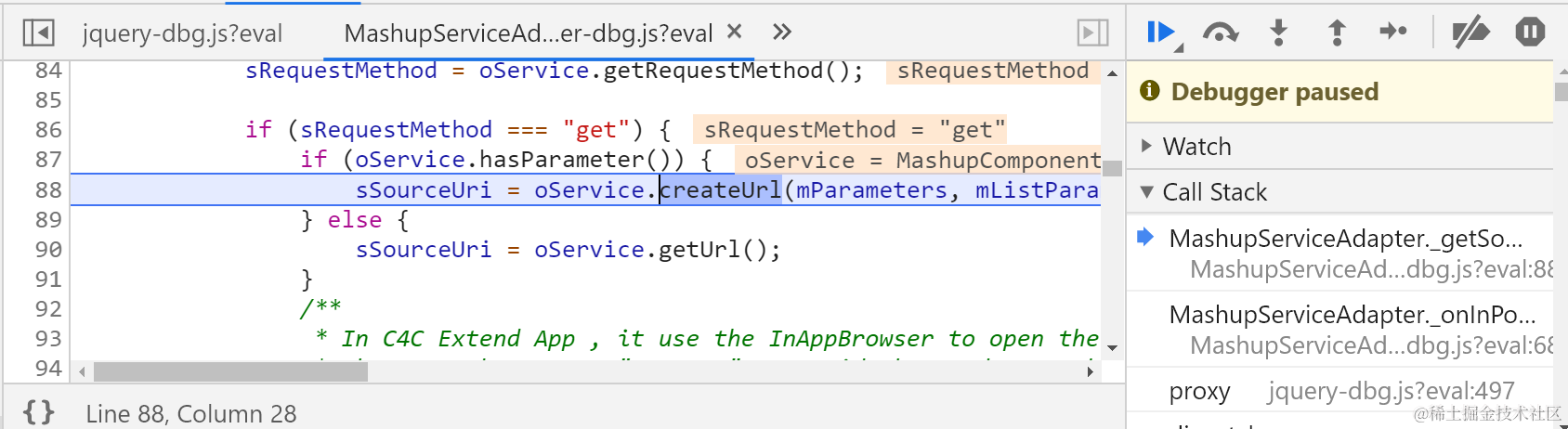Pretty print with the braces icon
1568x429 pixels.
click(x=39, y=412)
